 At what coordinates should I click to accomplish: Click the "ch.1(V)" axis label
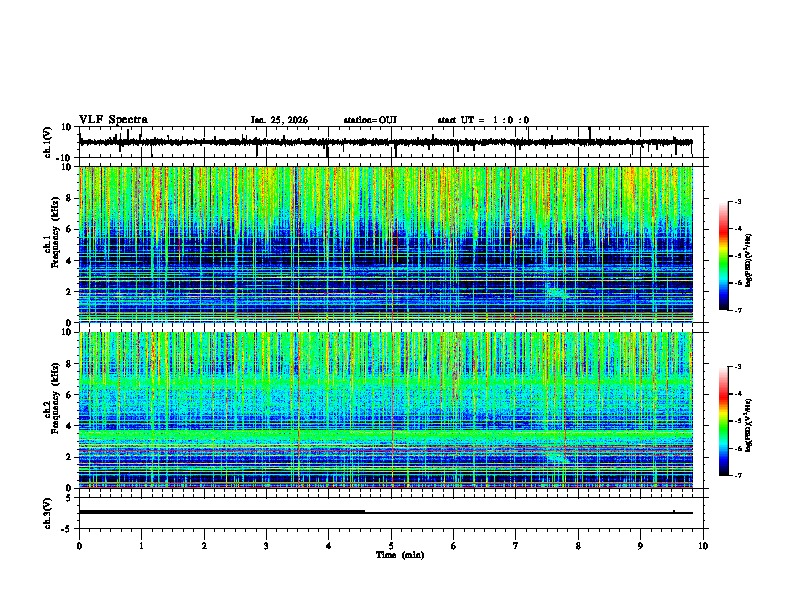click(48, 142)
